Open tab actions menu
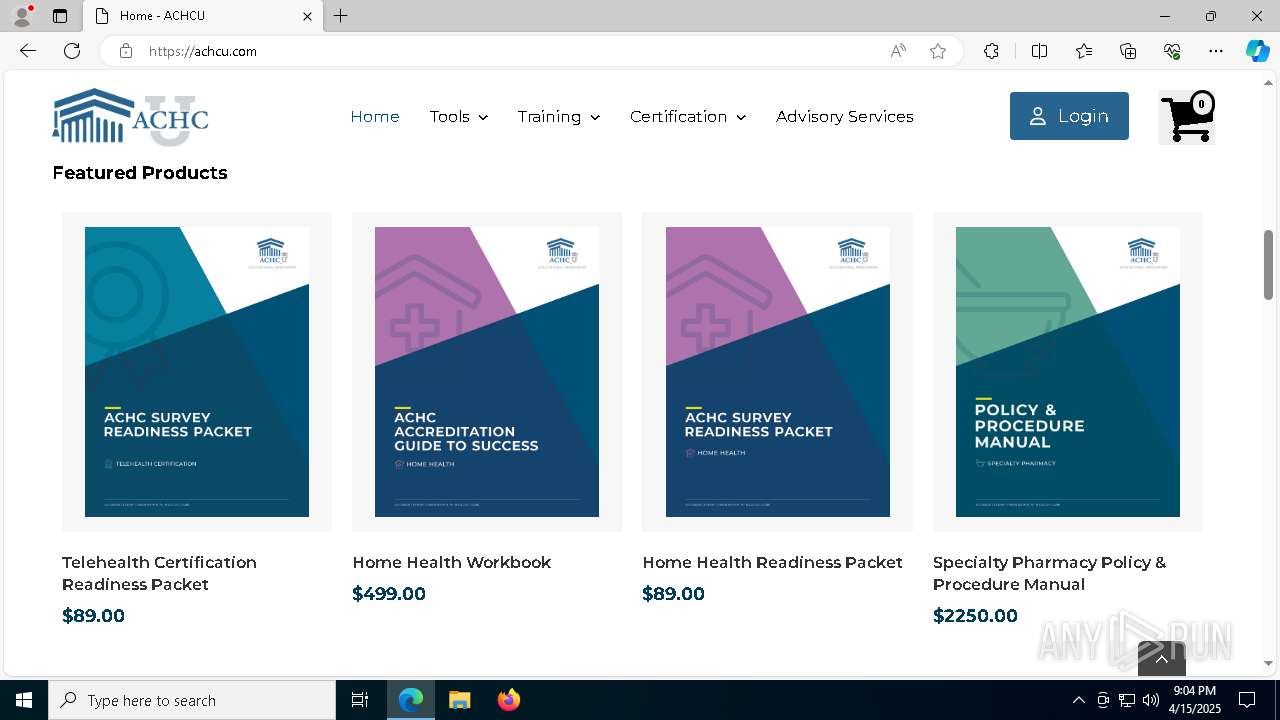 [x=60, y=16]
